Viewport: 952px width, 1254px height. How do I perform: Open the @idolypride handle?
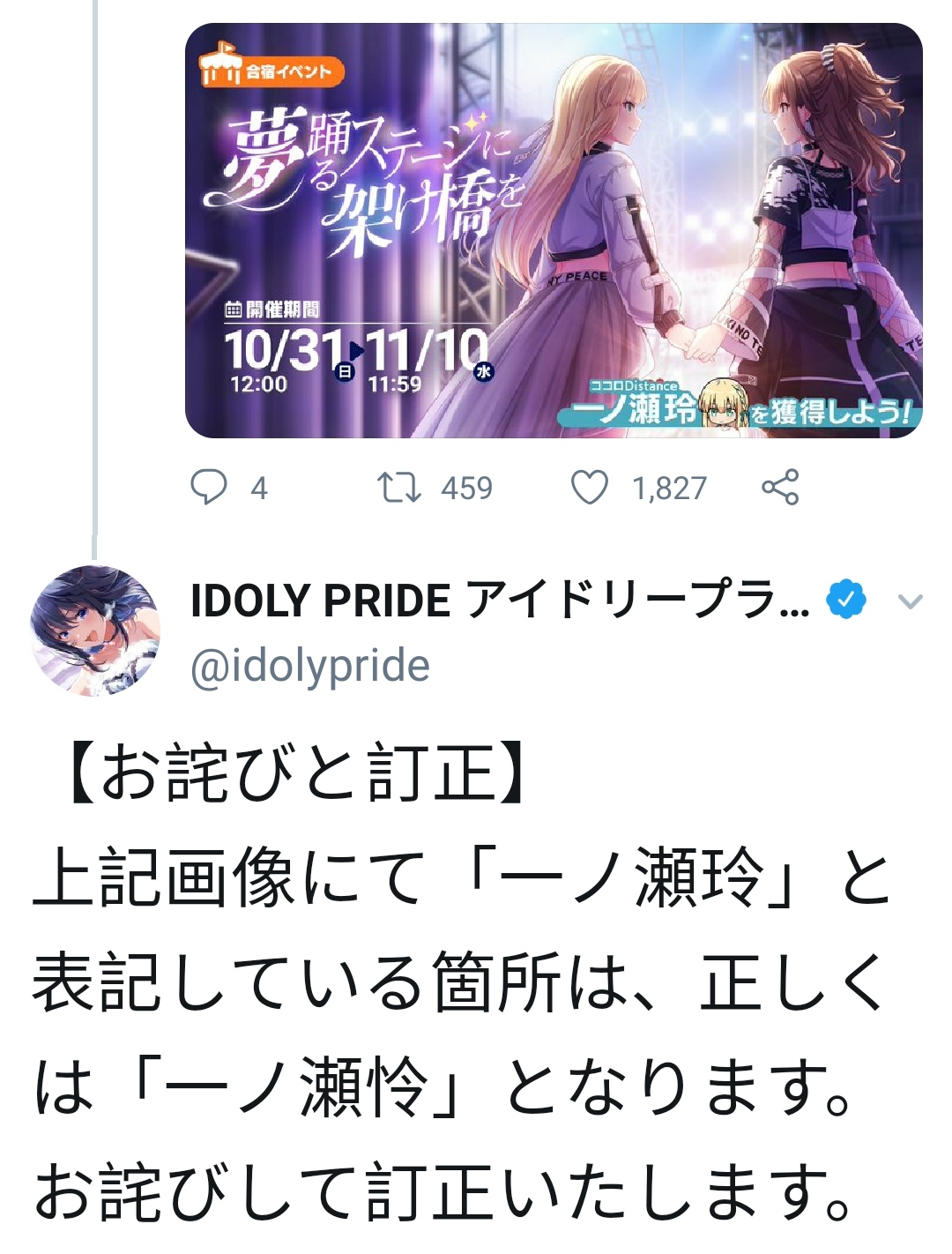(x=310, y=666)
